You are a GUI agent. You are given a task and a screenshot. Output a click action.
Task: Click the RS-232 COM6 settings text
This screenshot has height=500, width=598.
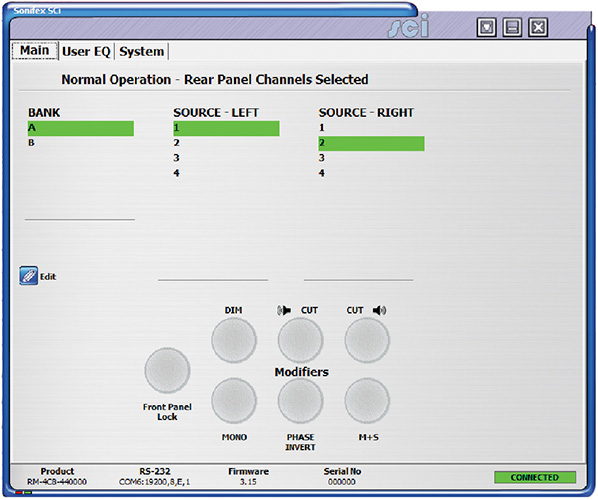[x=154, y=482]
